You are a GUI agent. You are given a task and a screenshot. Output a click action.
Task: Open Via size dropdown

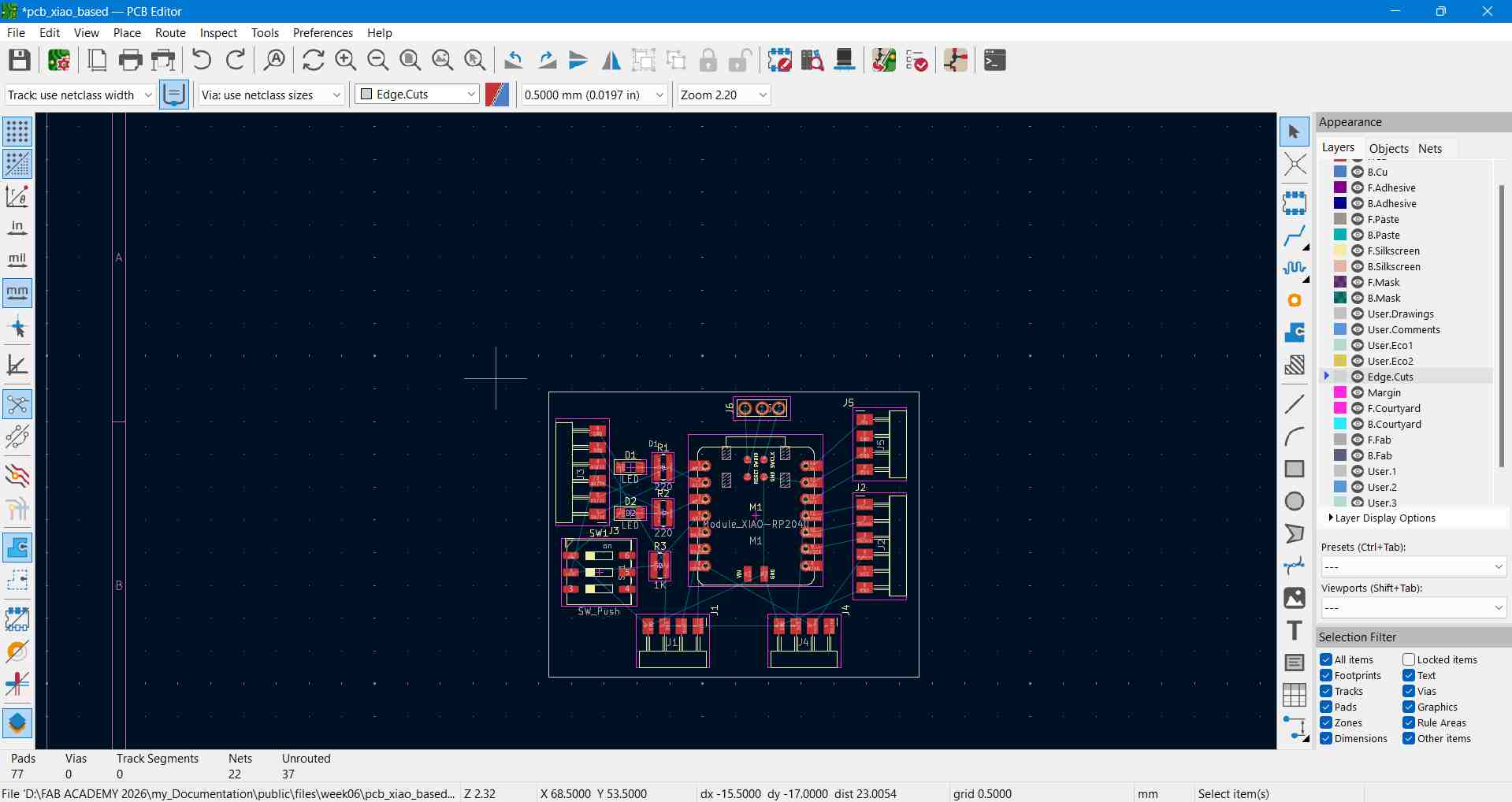pos(271,95)
